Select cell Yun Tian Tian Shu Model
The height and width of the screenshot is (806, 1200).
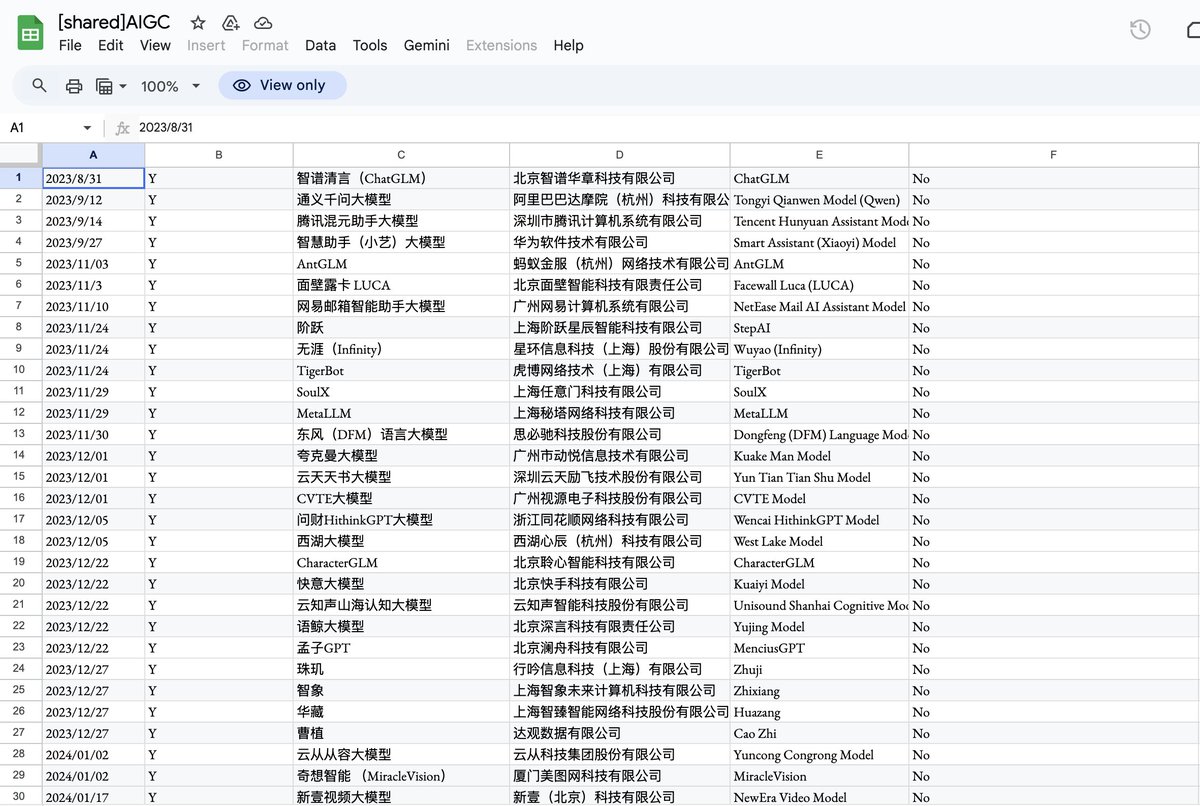tap(819, 477)
